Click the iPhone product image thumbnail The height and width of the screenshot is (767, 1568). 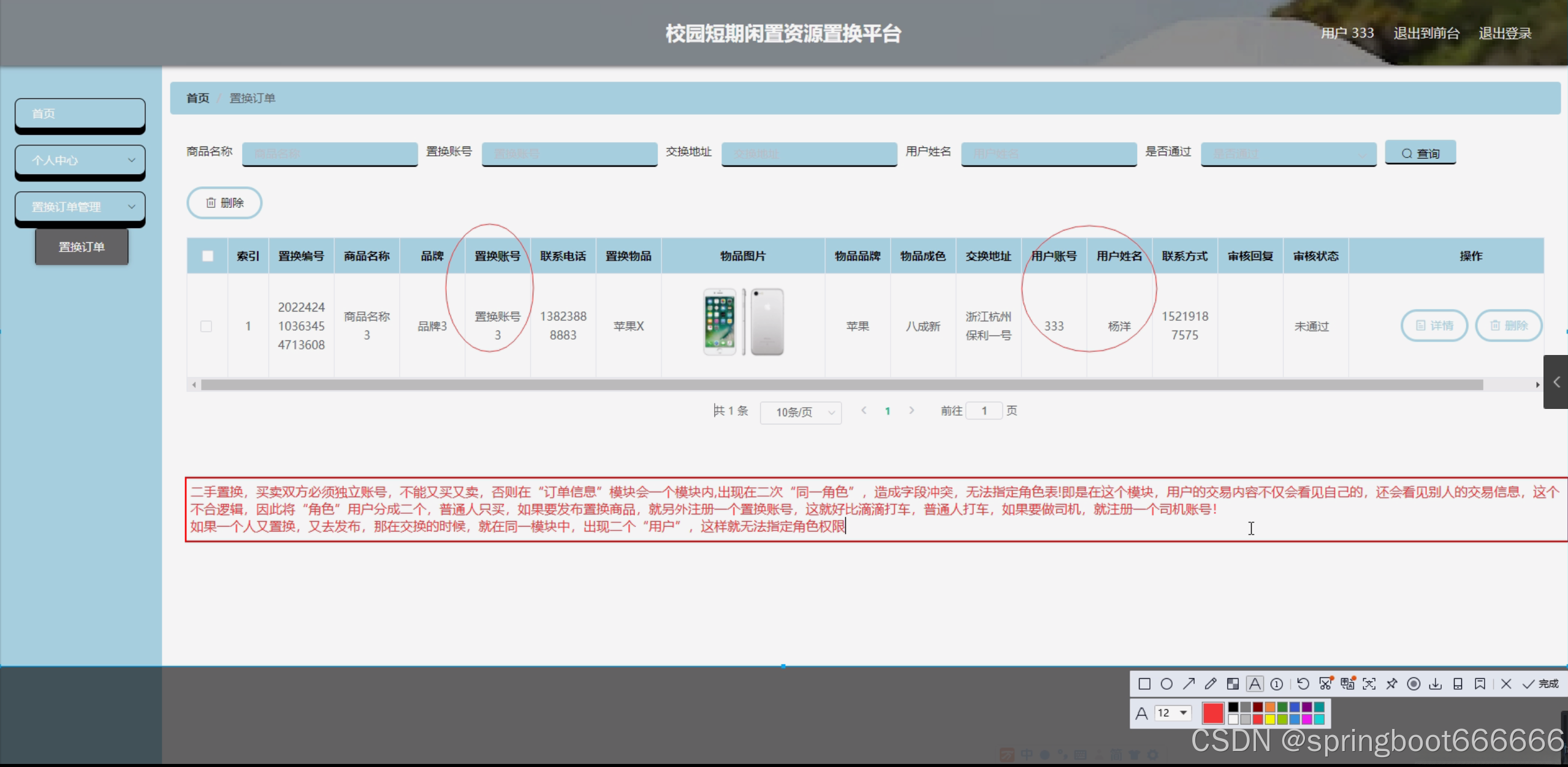pyautogui.click(x=743, y=322)
